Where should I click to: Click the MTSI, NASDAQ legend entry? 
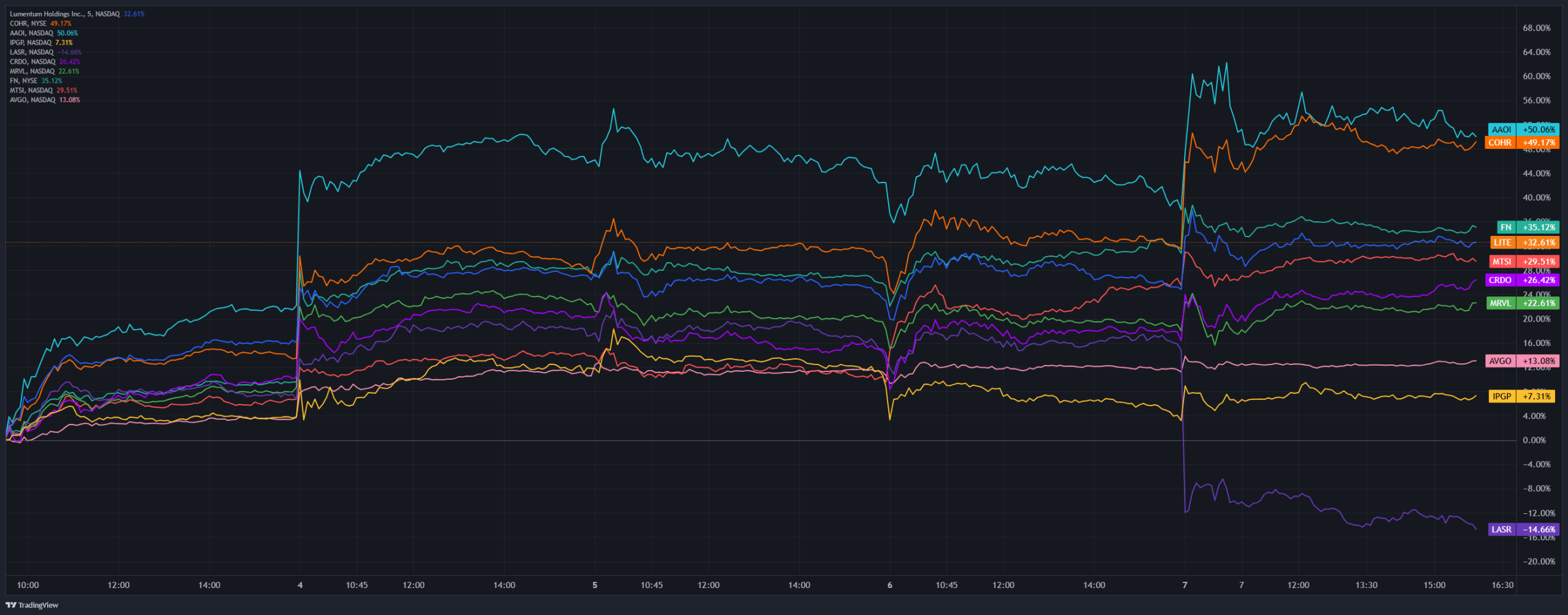click(43, 90)
